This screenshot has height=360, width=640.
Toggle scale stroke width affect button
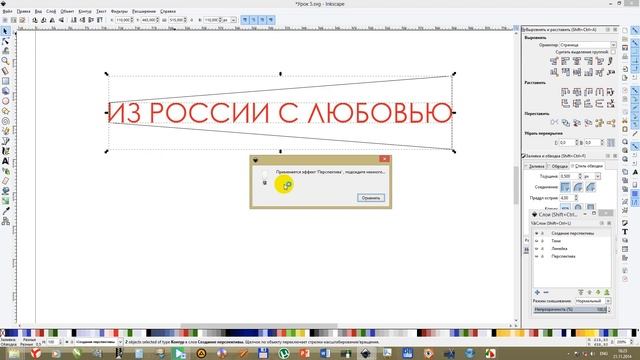(x=245, y=20)
